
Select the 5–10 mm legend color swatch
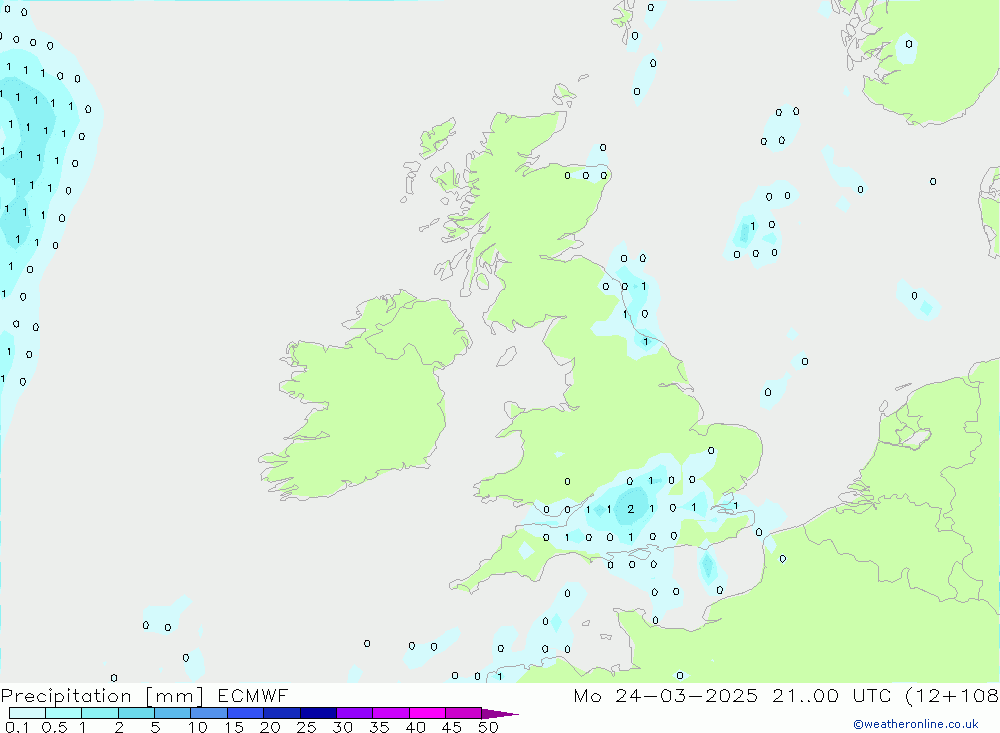coord(173,713)
